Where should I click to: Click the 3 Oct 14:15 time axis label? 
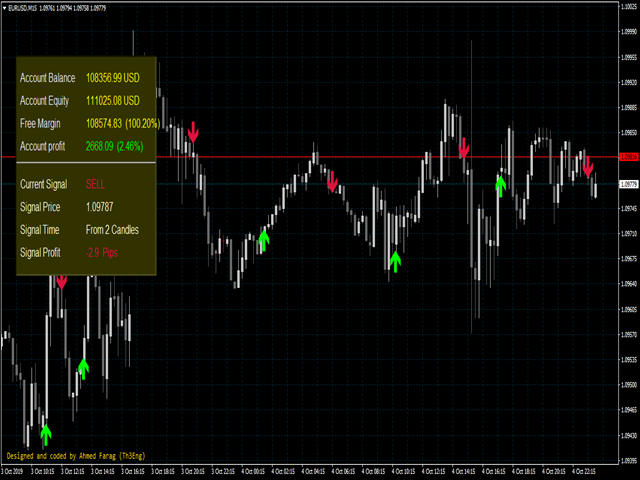coord(103,471)
